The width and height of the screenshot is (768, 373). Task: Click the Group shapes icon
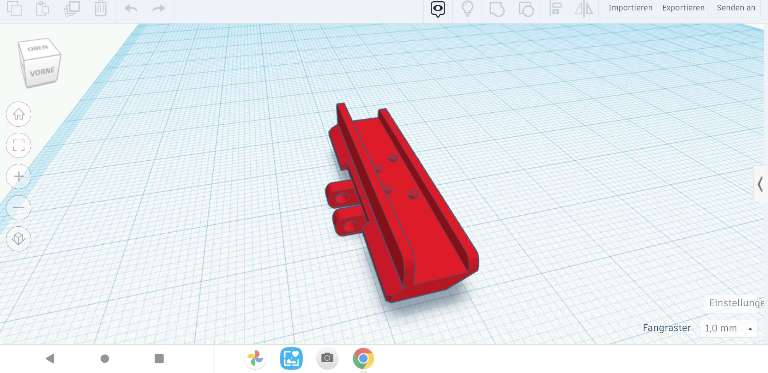(497, 8)
